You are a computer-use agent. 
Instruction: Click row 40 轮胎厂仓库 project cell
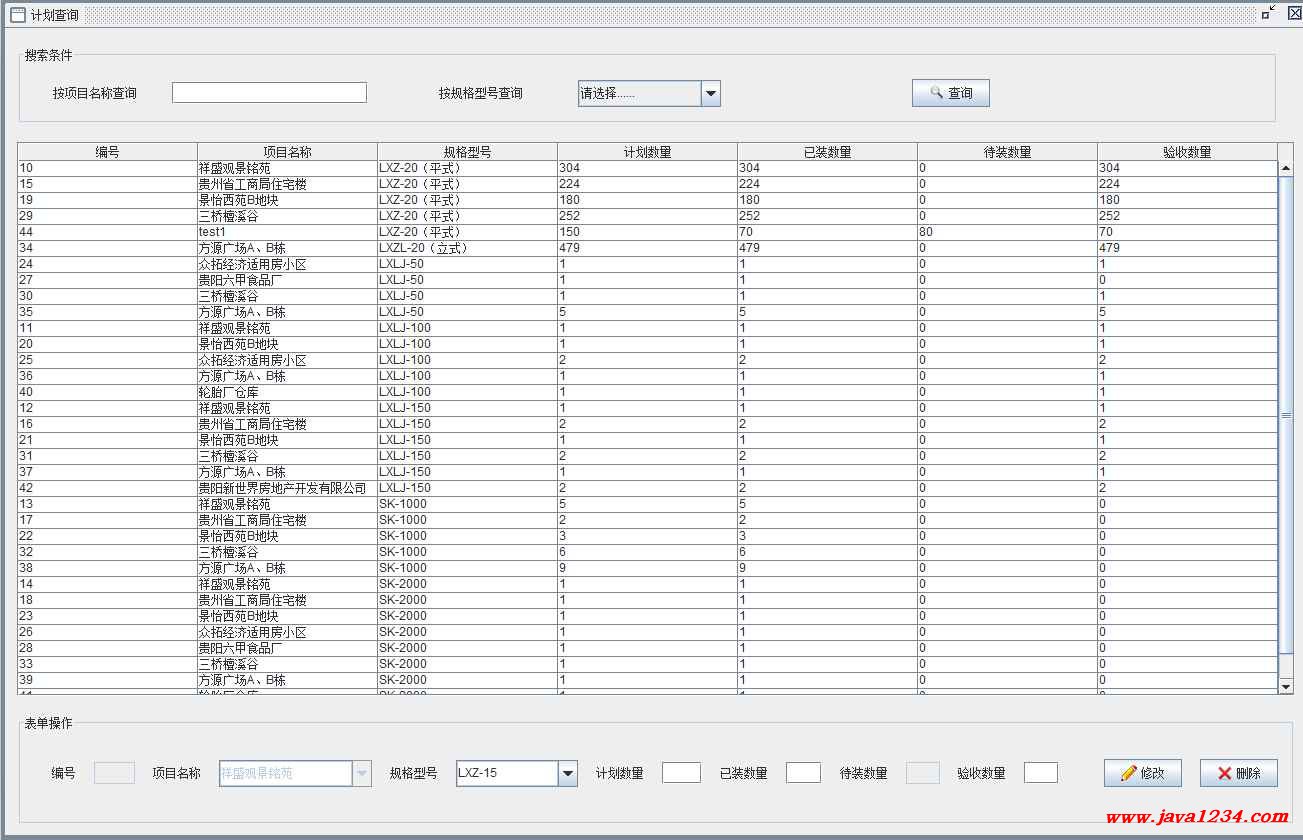(288, 392)
